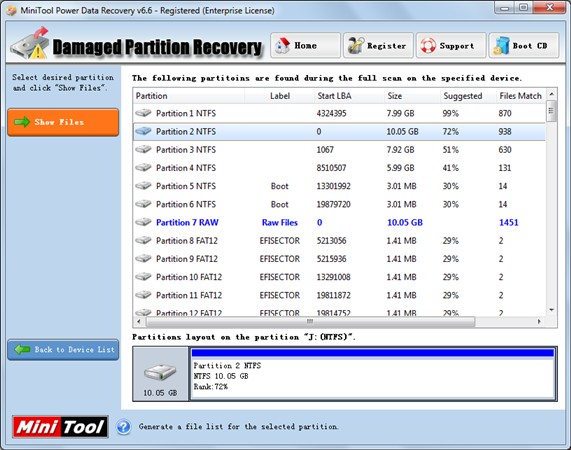Select Partition 10 FAT12 text

[189, 277]
